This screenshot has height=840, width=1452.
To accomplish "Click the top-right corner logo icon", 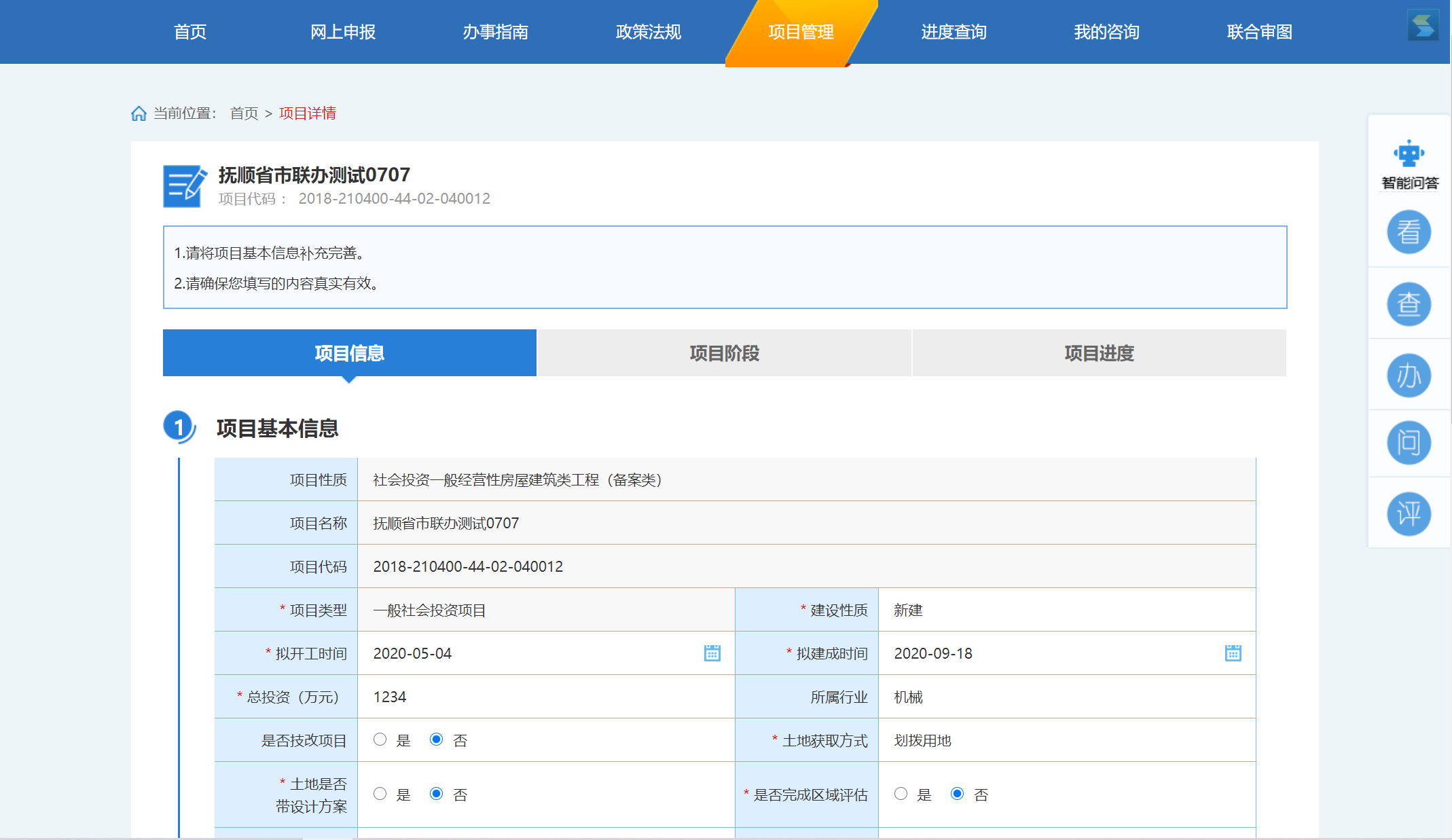I will click(x=1423, y=25).
